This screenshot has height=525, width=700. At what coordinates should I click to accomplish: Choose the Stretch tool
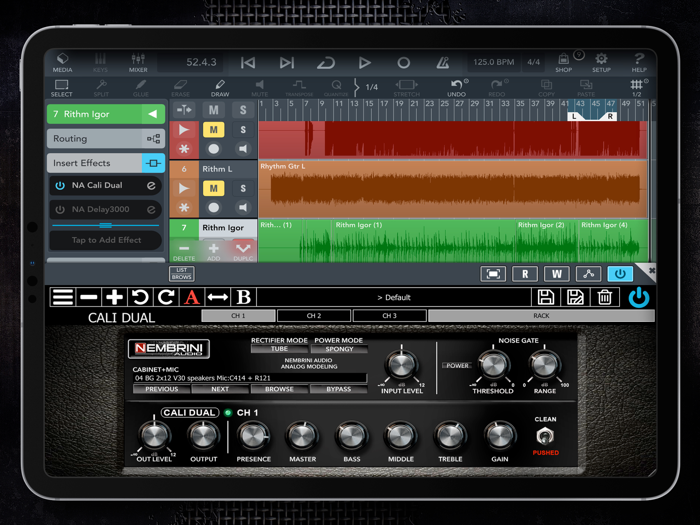(407, 88)
